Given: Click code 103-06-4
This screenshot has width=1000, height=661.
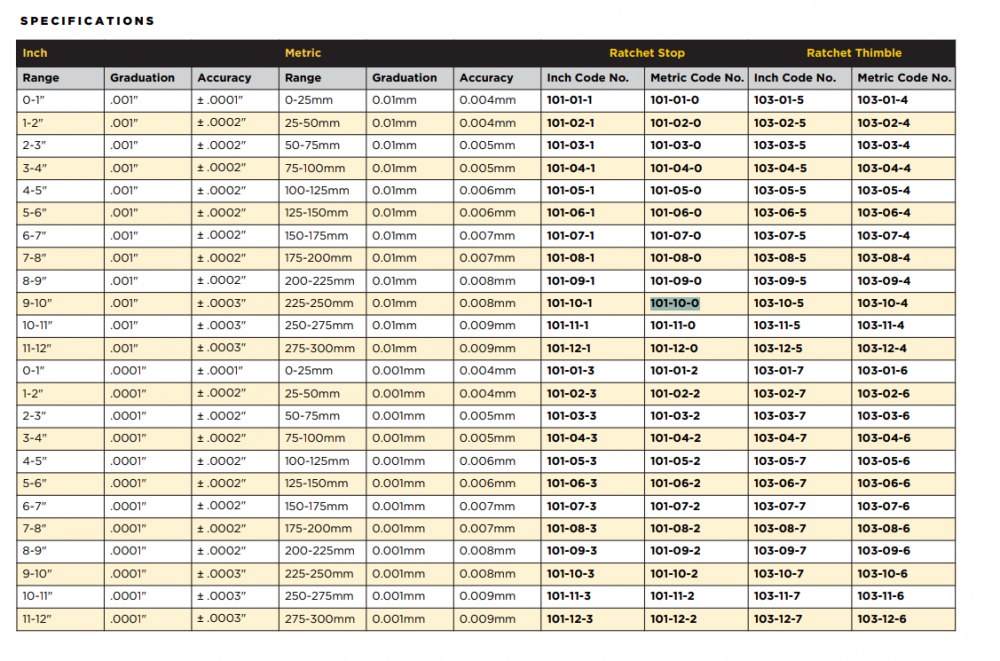Looking at the screenshot, I should [x=884, y=213].
